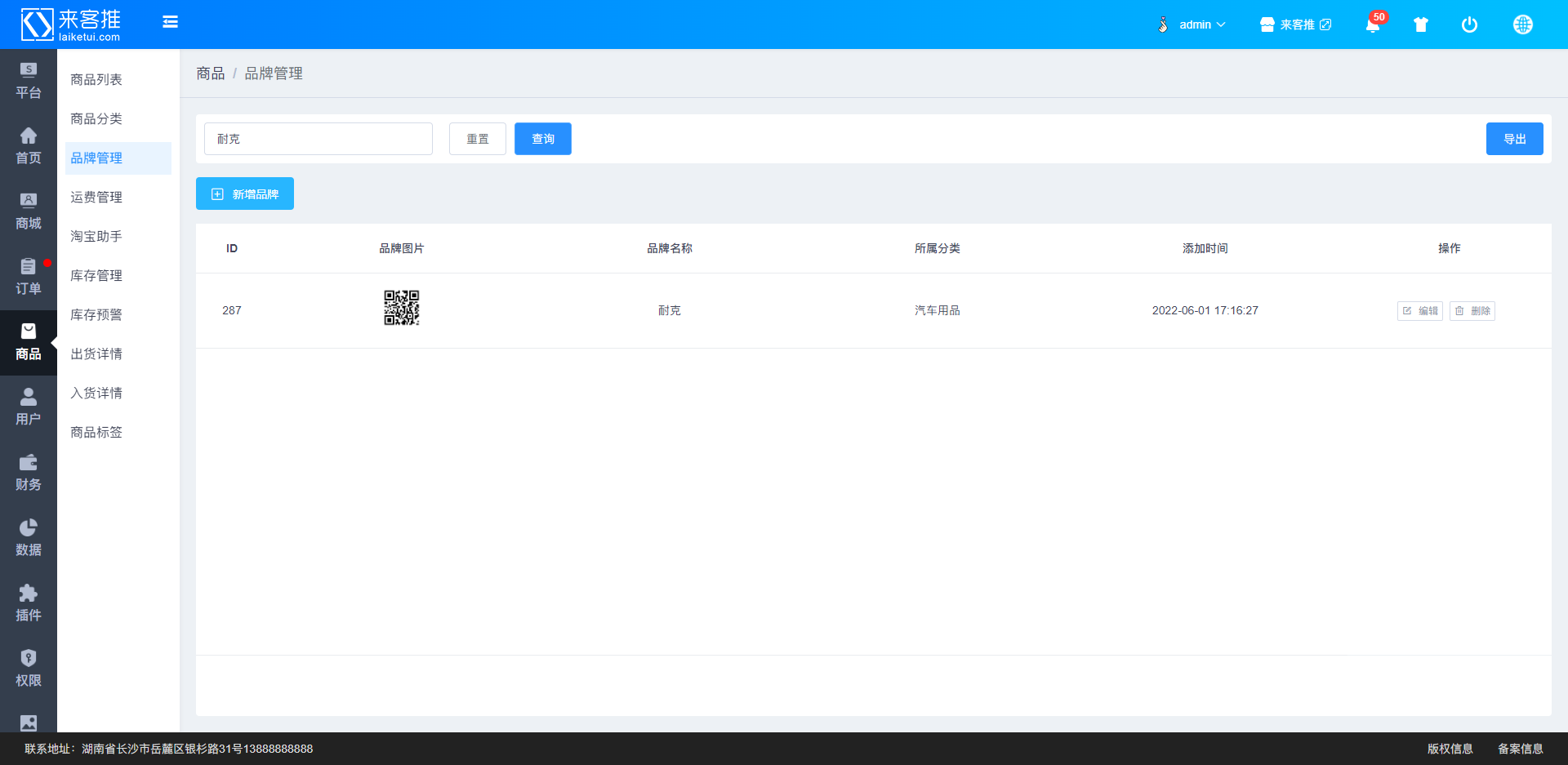Click the image icon below 权限
Image resolution: width=1568 pixels, height=765 pixels.
pyautogui.click(x=29, y=723)
